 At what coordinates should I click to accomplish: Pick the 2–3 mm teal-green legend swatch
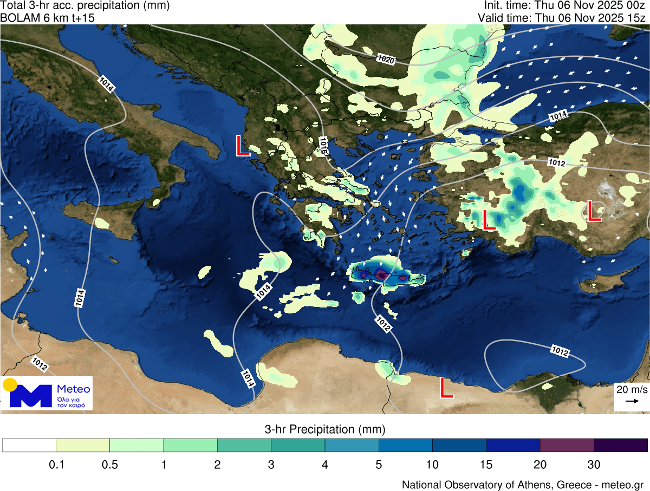point(244,445)
